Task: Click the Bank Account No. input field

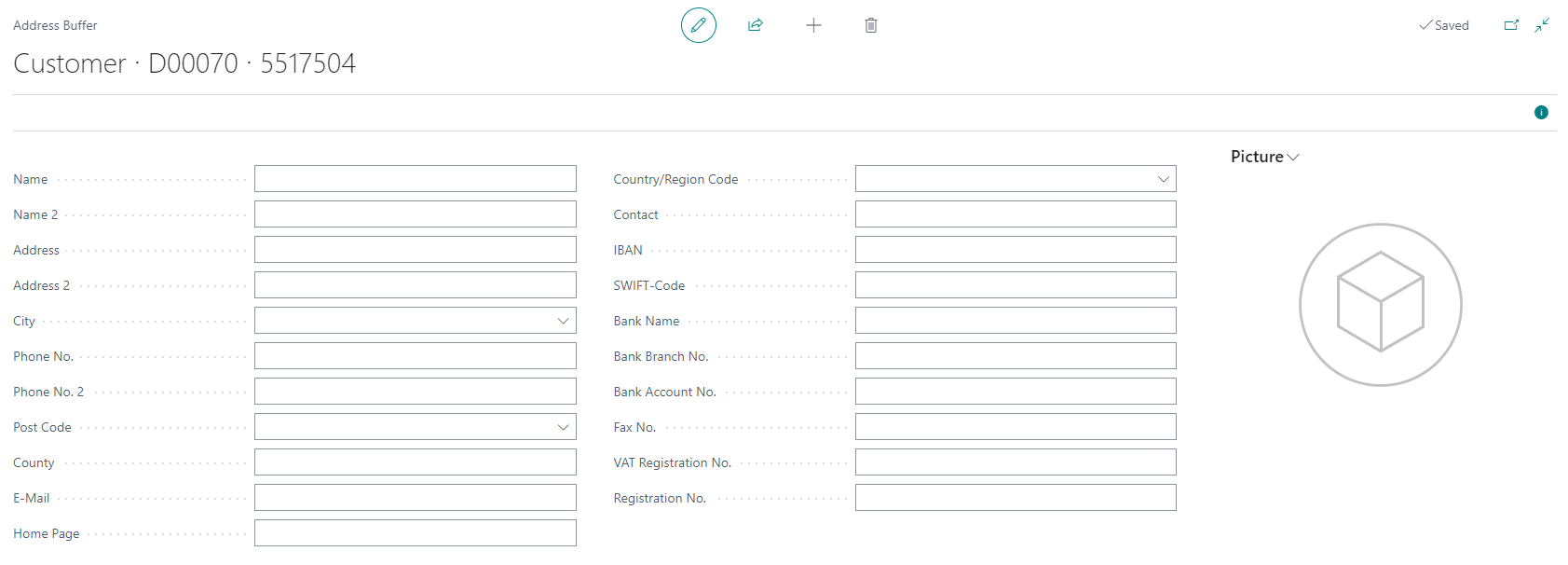Action: [1016, 392]
